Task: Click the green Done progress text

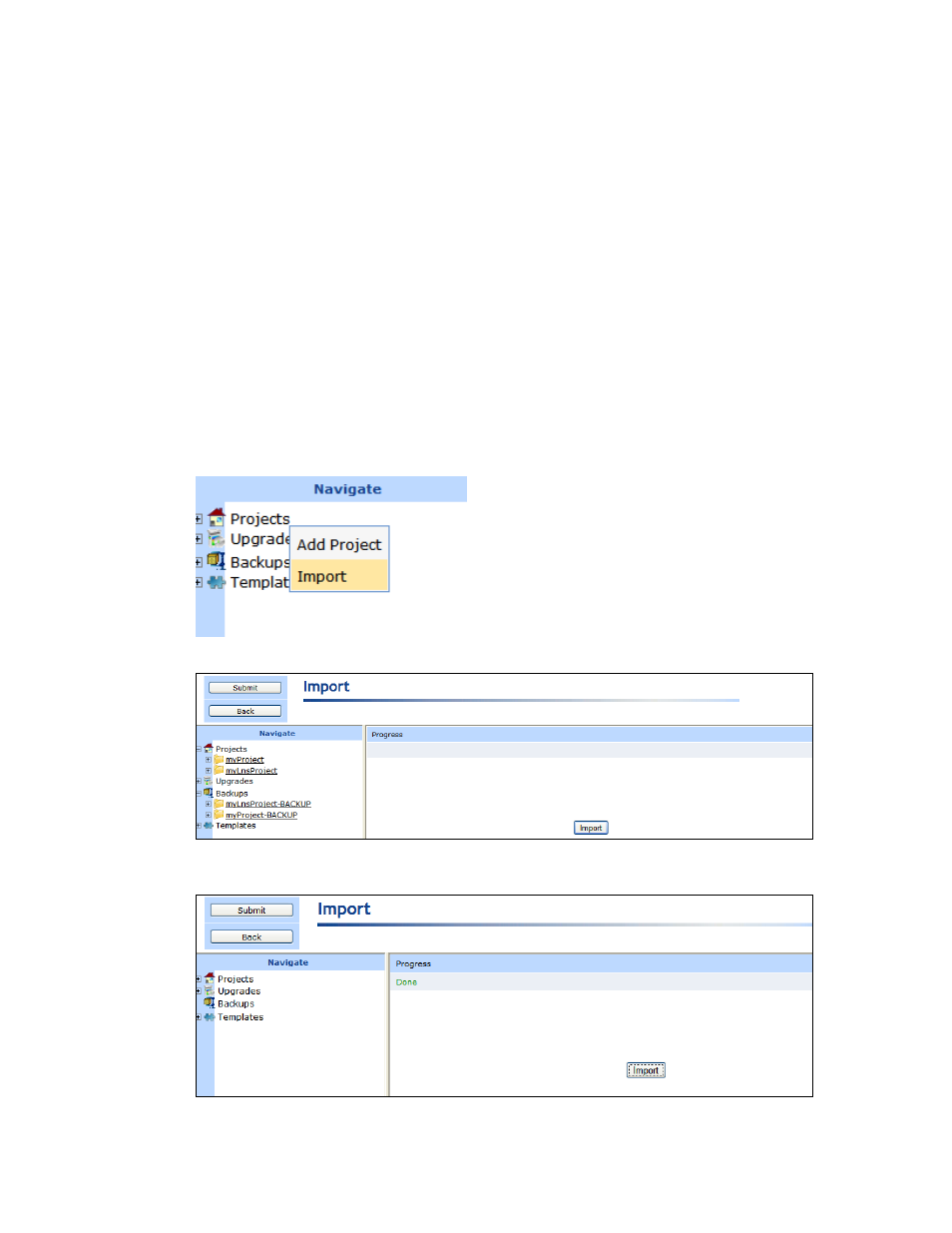Action: click(406, 982)
